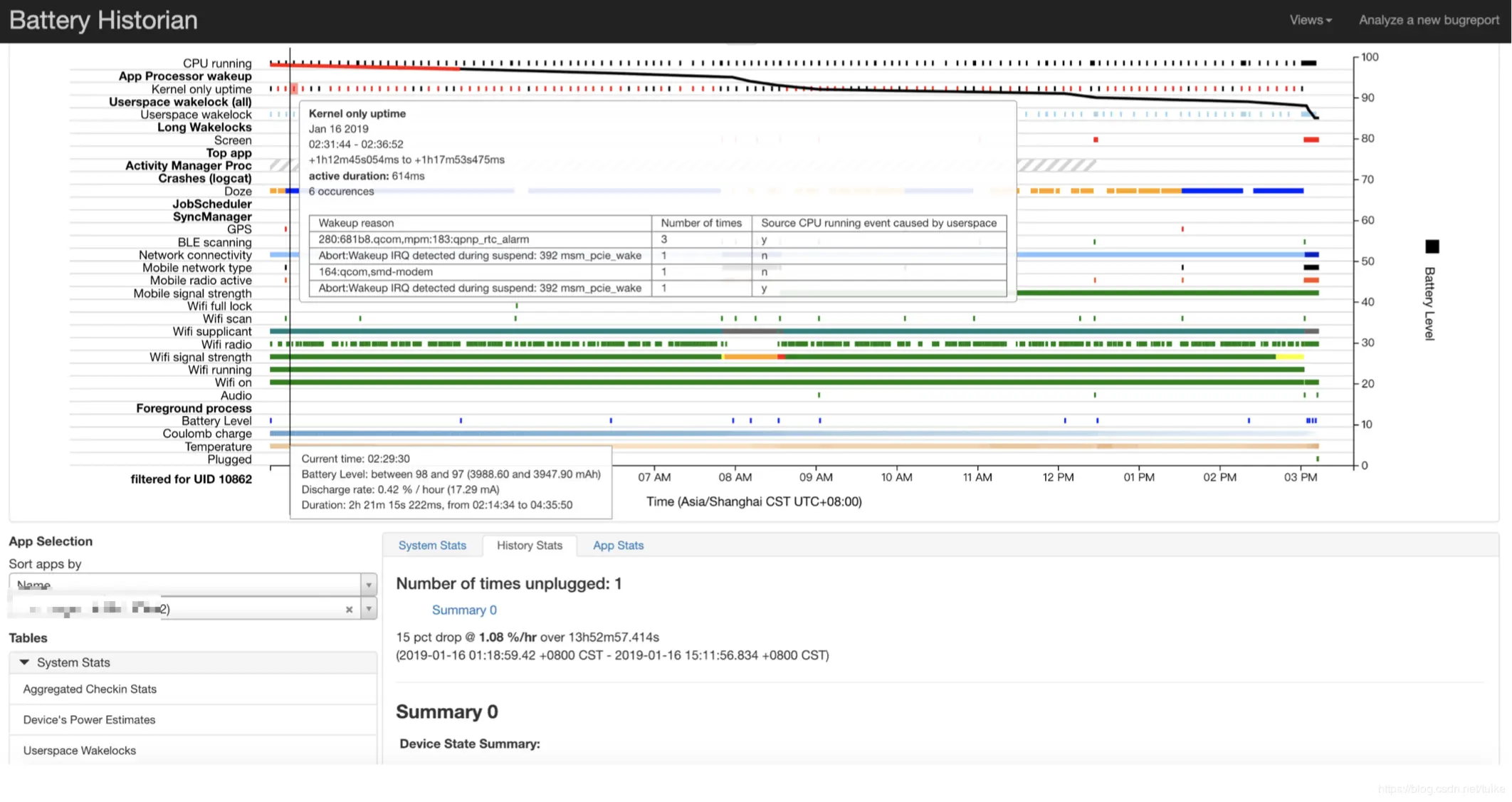Clear the selected app with the x
This screenshot has height=802, width=1512.
(x=349, y=609)
